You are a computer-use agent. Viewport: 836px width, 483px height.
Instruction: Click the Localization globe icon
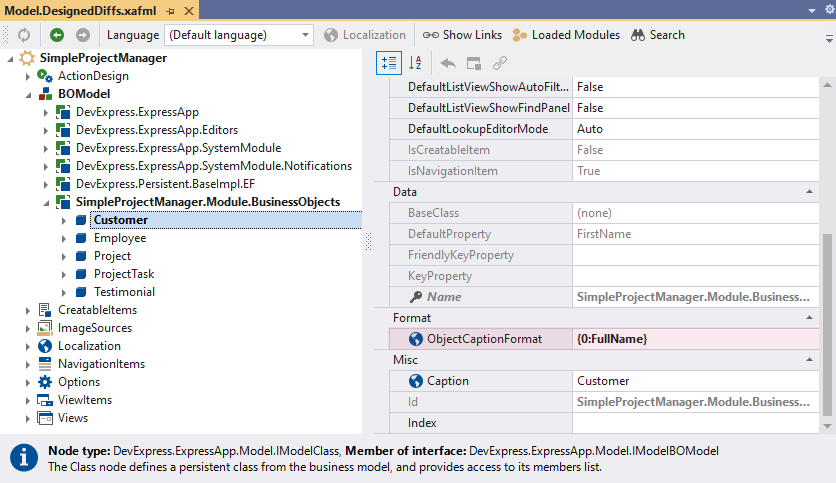click(x=331, y=35)
